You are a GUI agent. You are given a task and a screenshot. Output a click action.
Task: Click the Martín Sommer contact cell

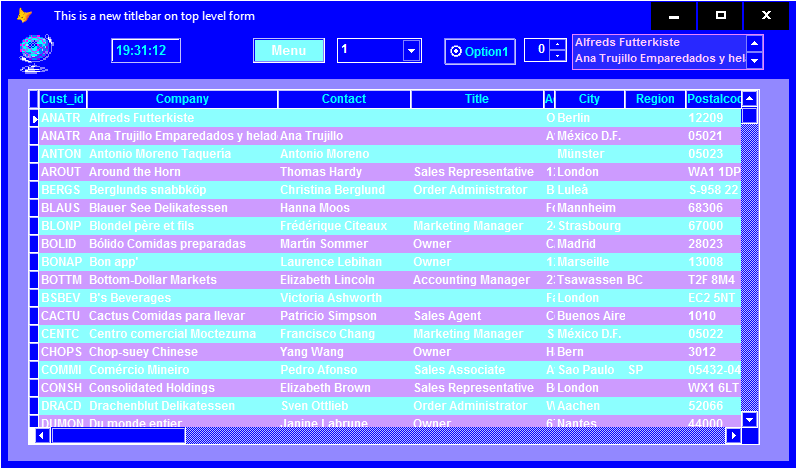tap(344, 244)
